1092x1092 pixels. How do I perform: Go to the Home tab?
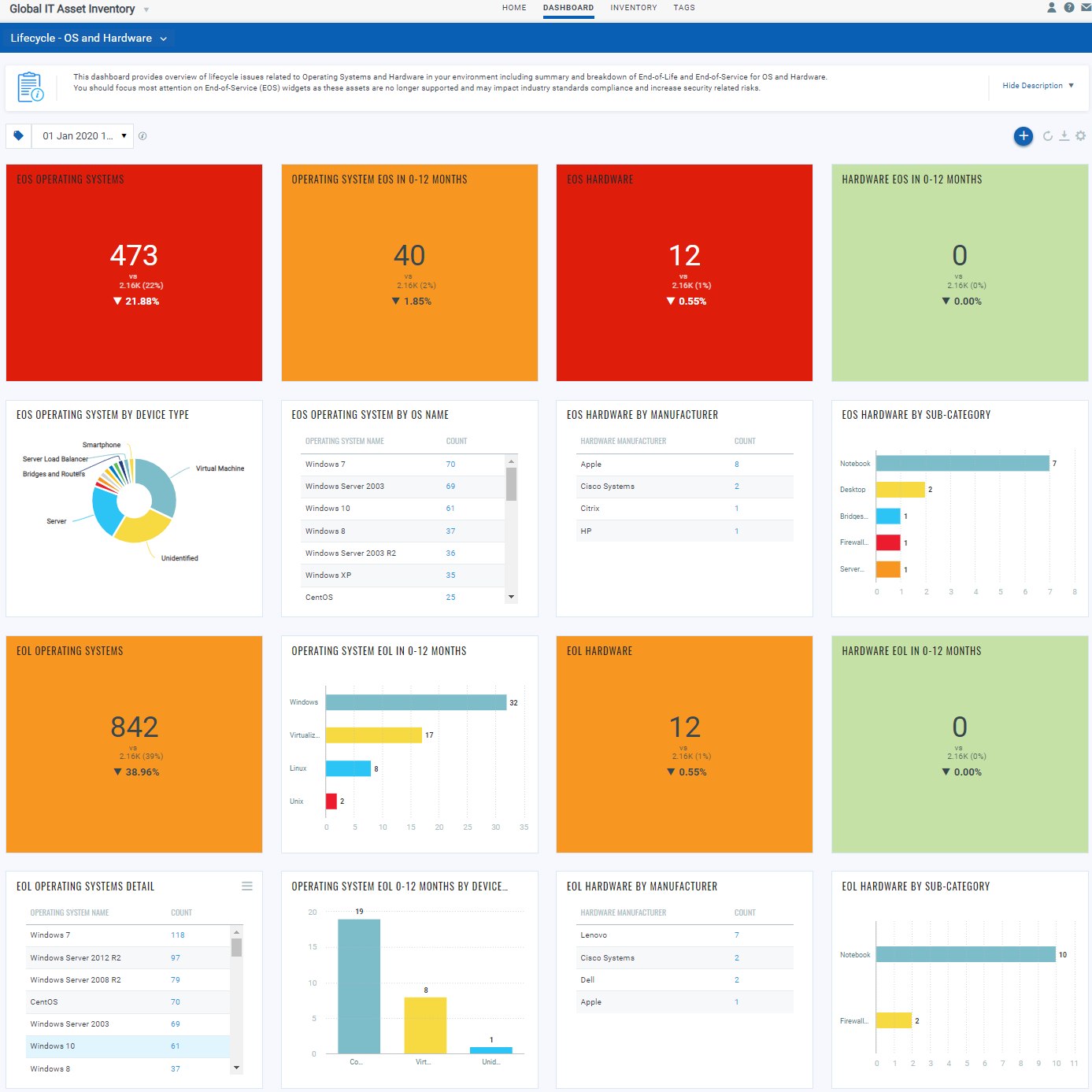[x=514, y=8]
